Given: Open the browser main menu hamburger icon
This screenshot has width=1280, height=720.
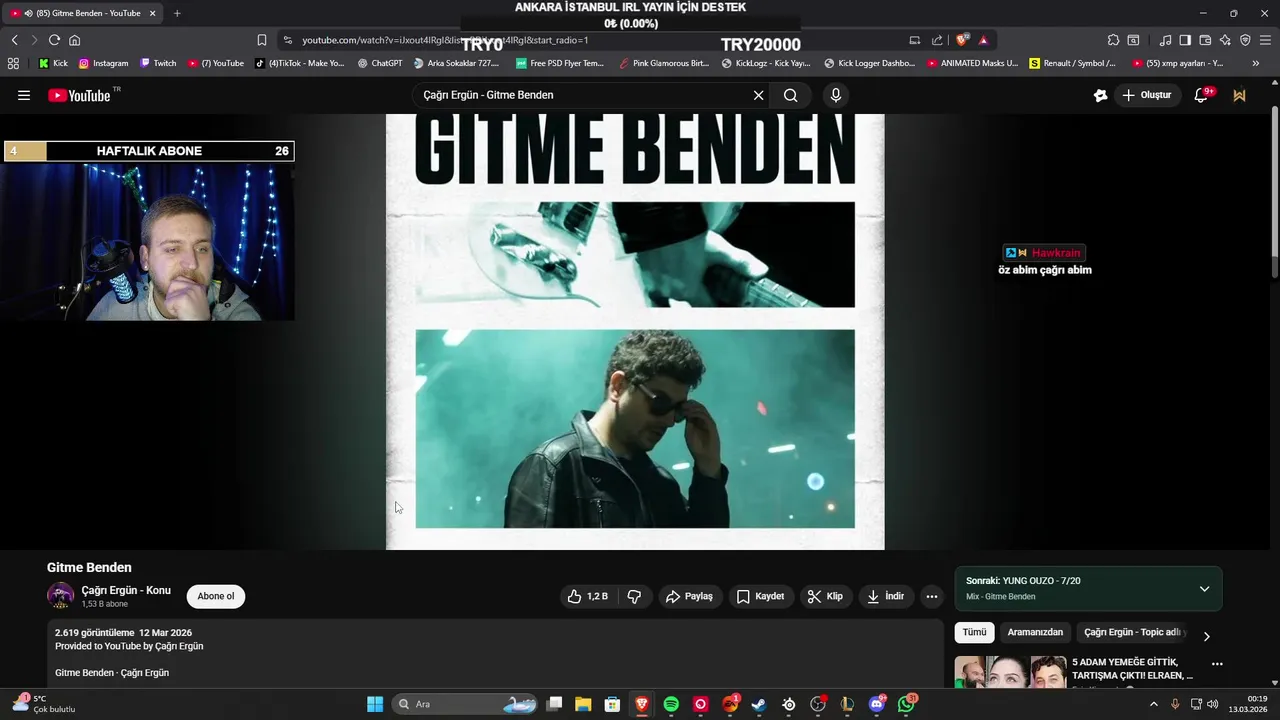Looking at the screenshot, I should click(1266, 40).
